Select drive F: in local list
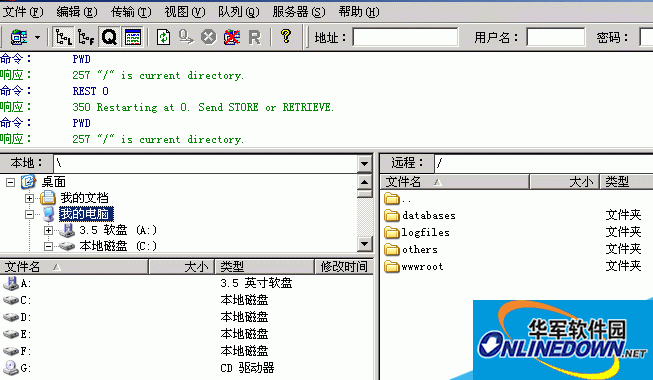653x380 pixels. (17, 351)
